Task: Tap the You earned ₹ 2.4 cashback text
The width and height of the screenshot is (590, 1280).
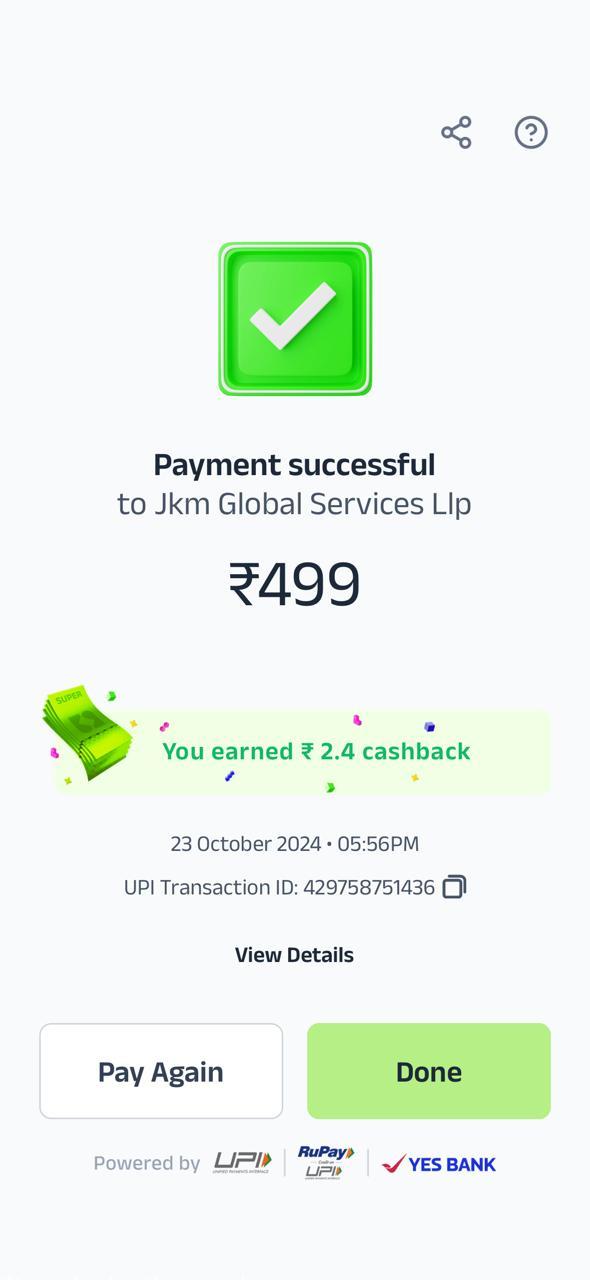Action: (316, 752)
